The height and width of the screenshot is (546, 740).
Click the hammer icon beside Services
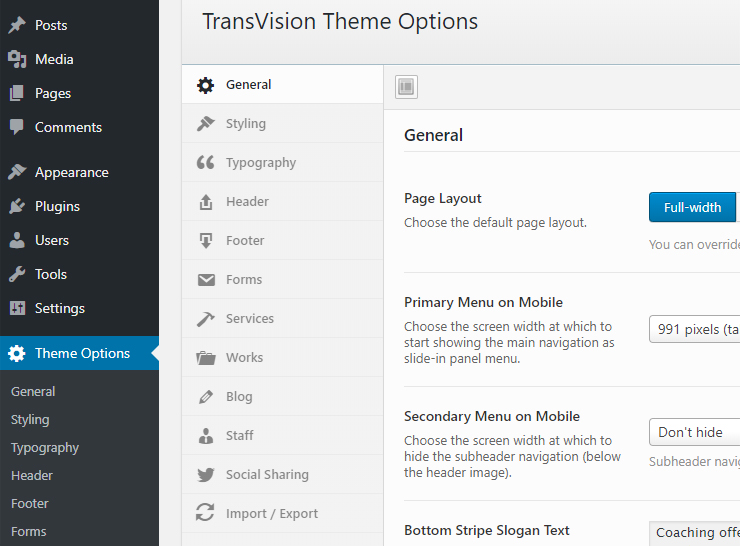(205, 319)
